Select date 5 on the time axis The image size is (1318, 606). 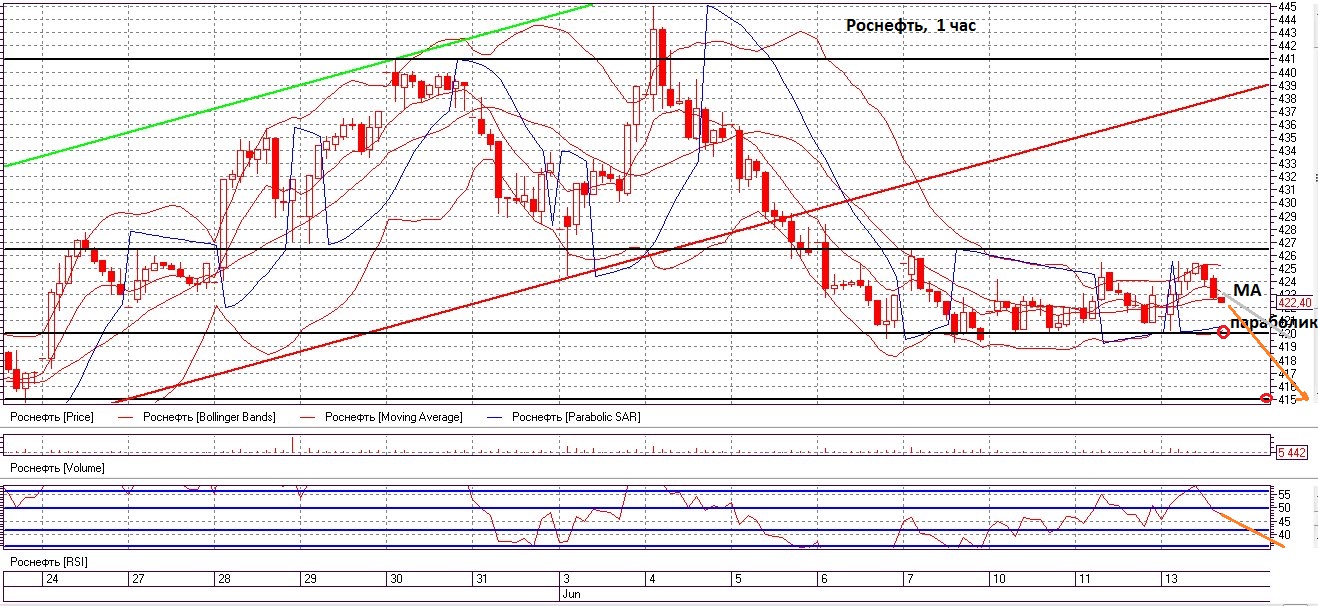pyautogui.click(x=738, y=579)
